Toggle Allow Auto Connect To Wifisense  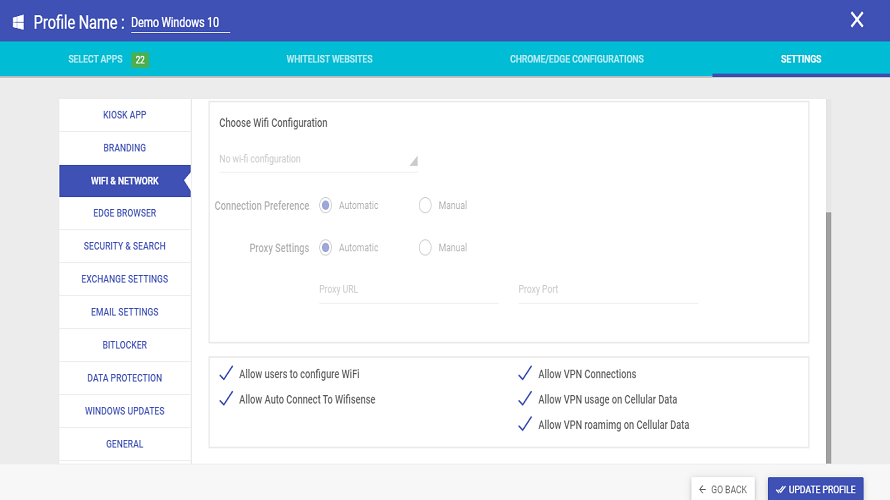pyautogui.click(x=225, y=399)
